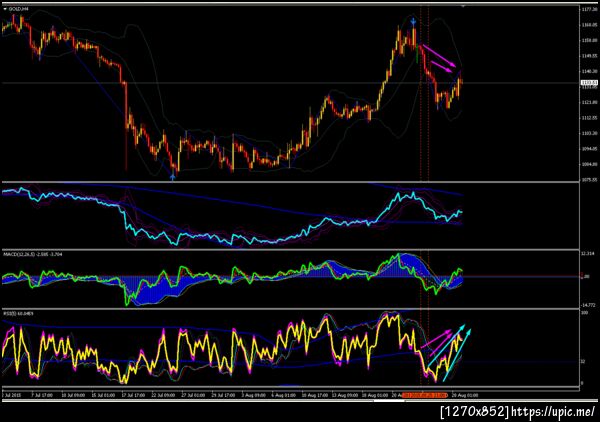Viewport: 600px width, 422px height.
Task: Click the 13 Aug 09:00 time label
Action: tap(344, 395)
